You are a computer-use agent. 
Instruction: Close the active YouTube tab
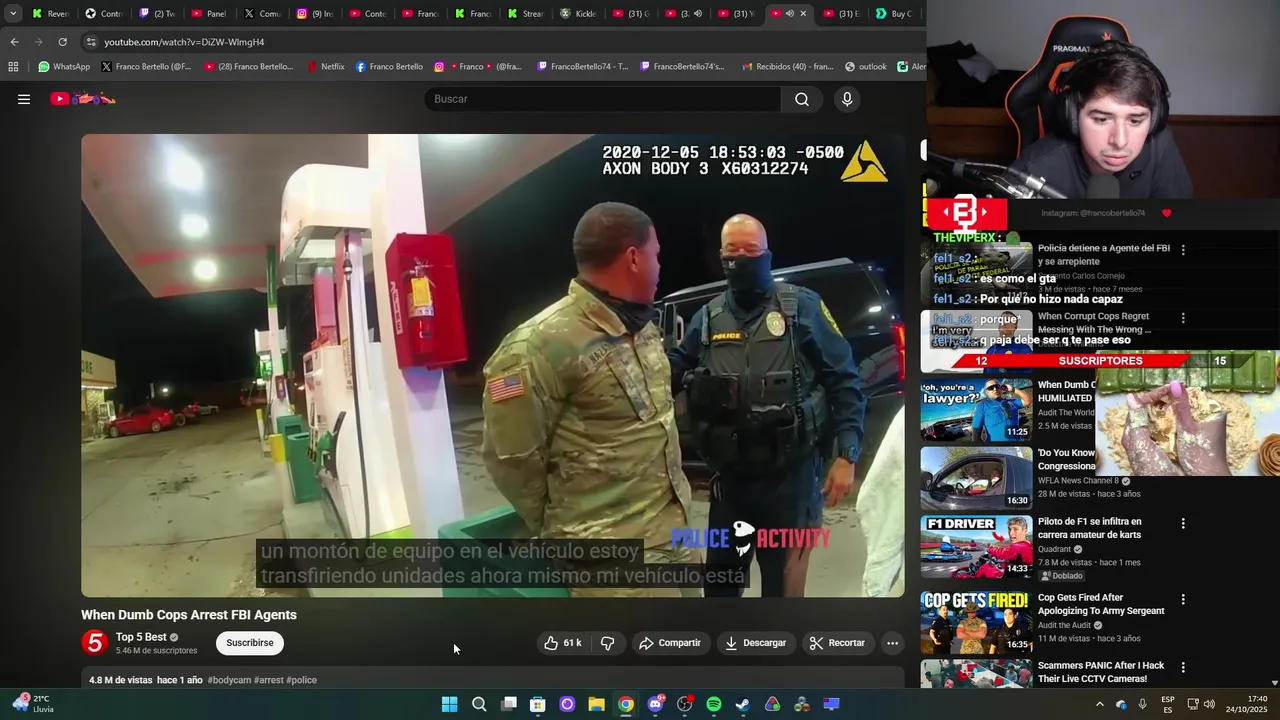803,14
